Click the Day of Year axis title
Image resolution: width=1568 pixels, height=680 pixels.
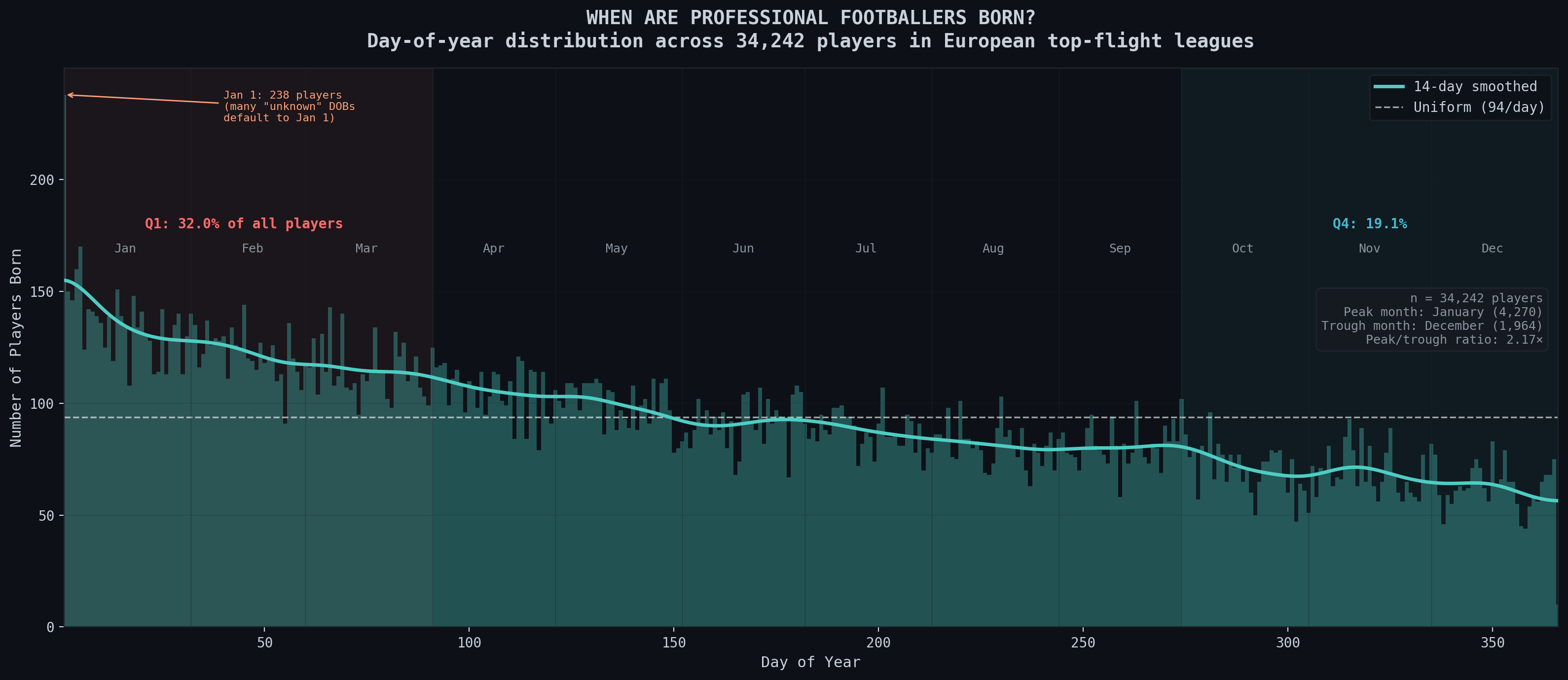[810, 662]
